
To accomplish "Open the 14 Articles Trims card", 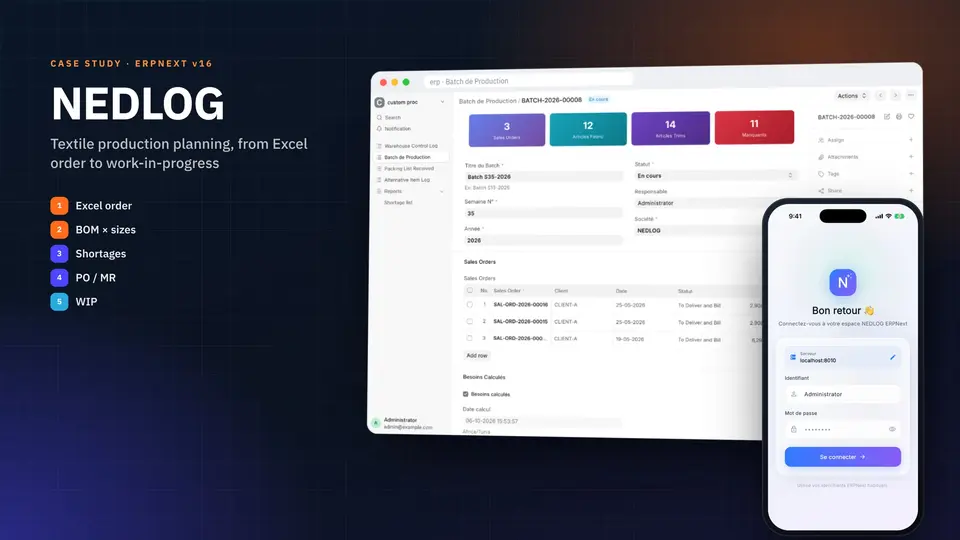I will pyautogui.click(x=670, y=128).
